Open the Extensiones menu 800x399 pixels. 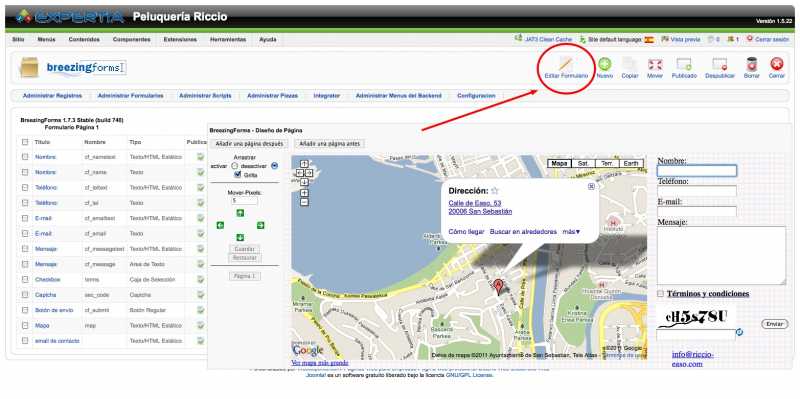pyautogui.click(x=180, y=39)
